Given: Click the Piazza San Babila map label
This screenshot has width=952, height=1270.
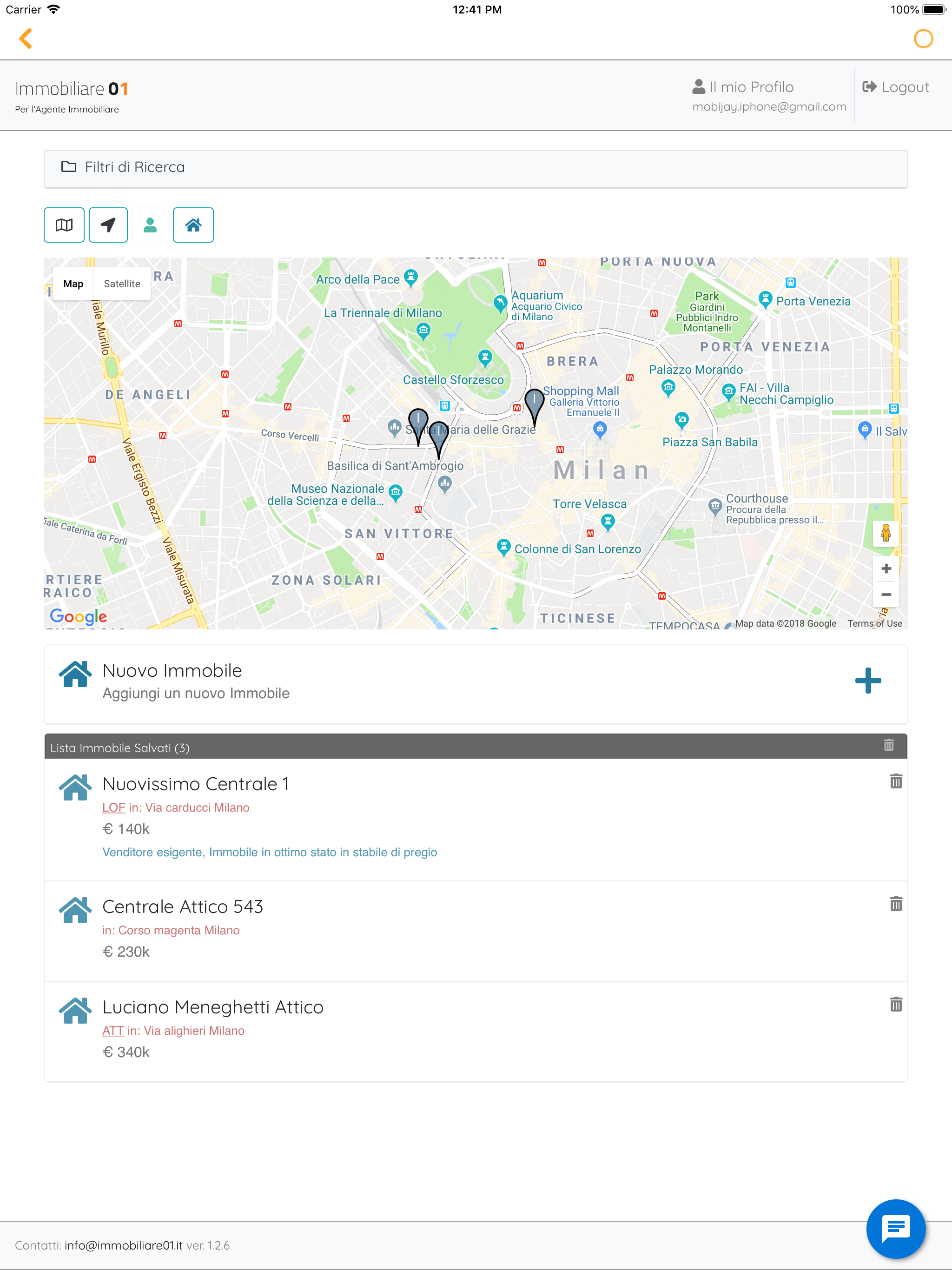Looking at the screenshot, I should click(x=710, y=442).
